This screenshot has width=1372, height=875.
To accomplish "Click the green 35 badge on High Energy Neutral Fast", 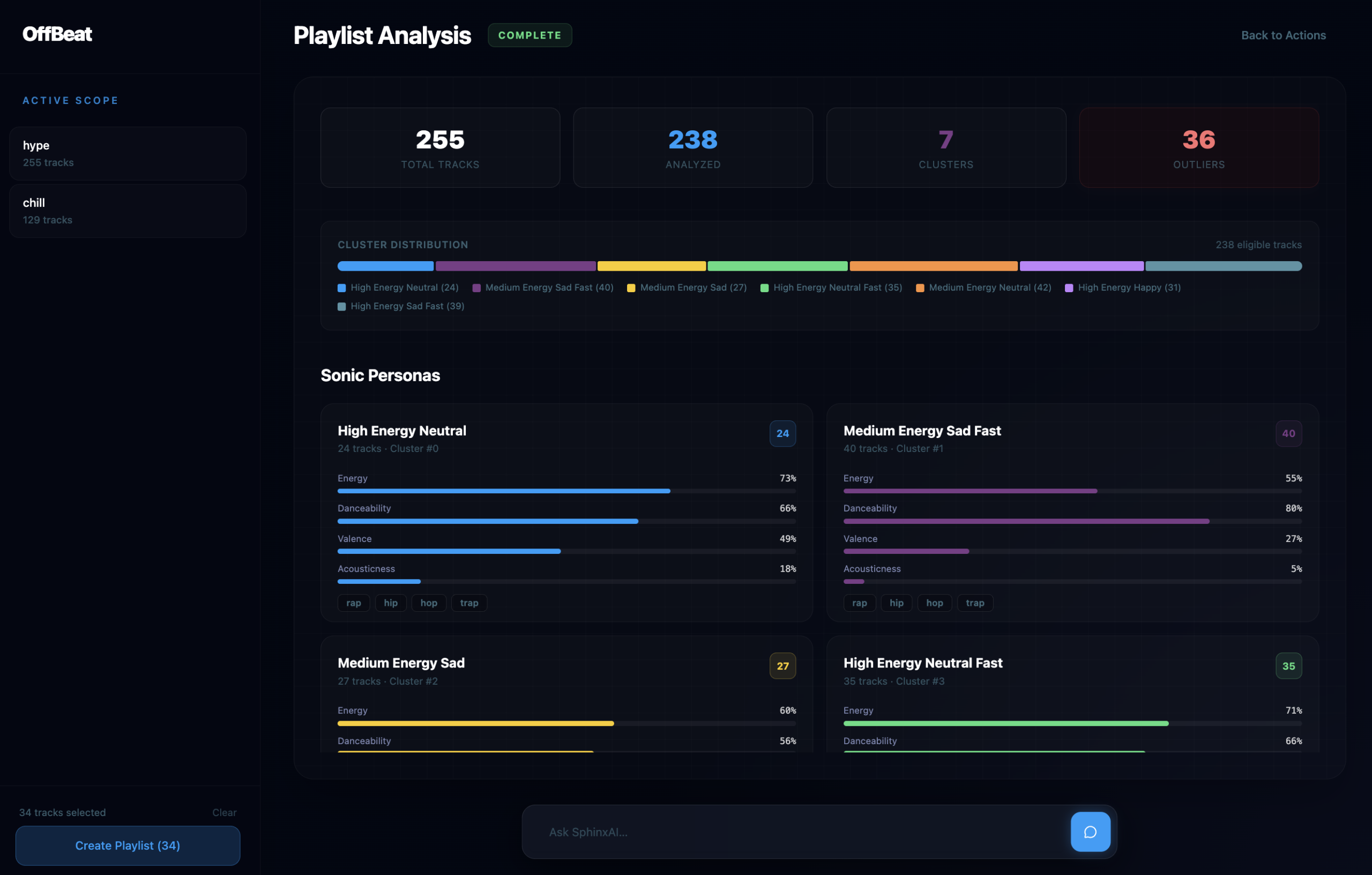I will coord(1288,666).
